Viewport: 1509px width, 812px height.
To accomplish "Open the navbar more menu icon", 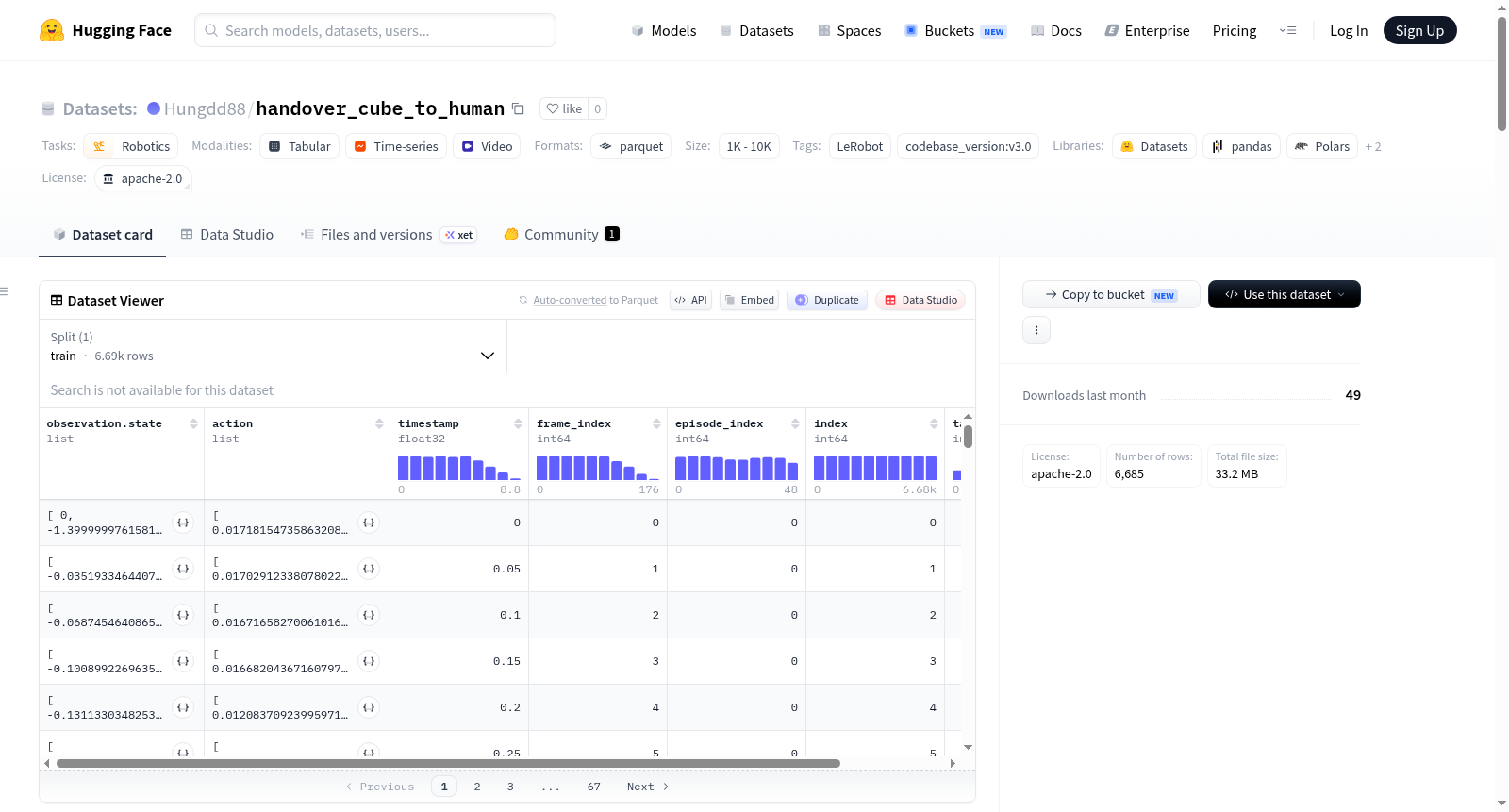I will pyautogui.click(x=1287, y=30).
